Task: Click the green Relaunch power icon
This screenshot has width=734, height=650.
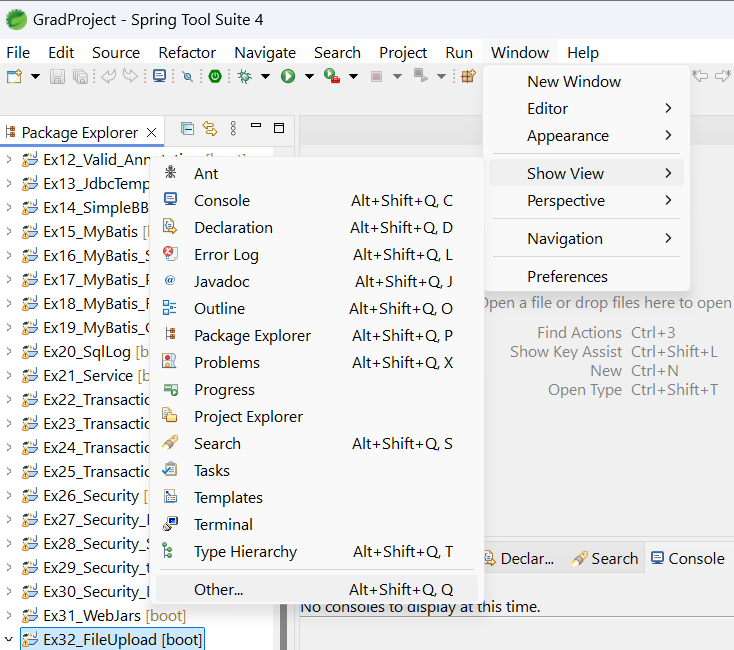Action: [215, 76]
